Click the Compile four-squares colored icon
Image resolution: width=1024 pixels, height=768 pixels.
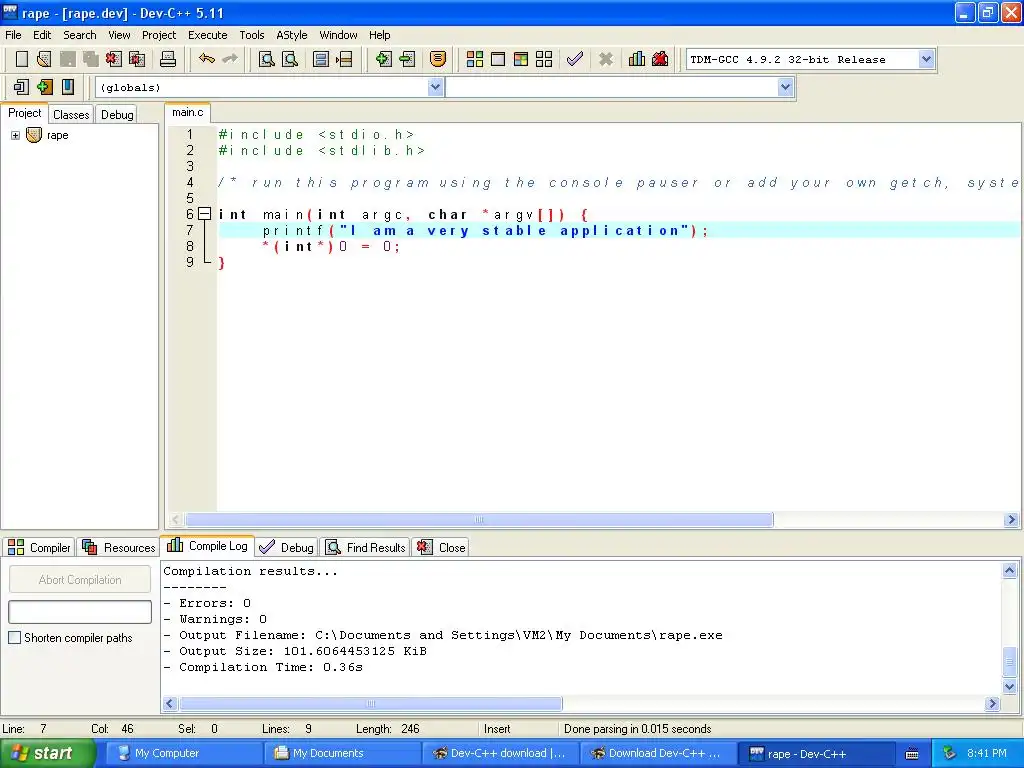tap(475, 59)
